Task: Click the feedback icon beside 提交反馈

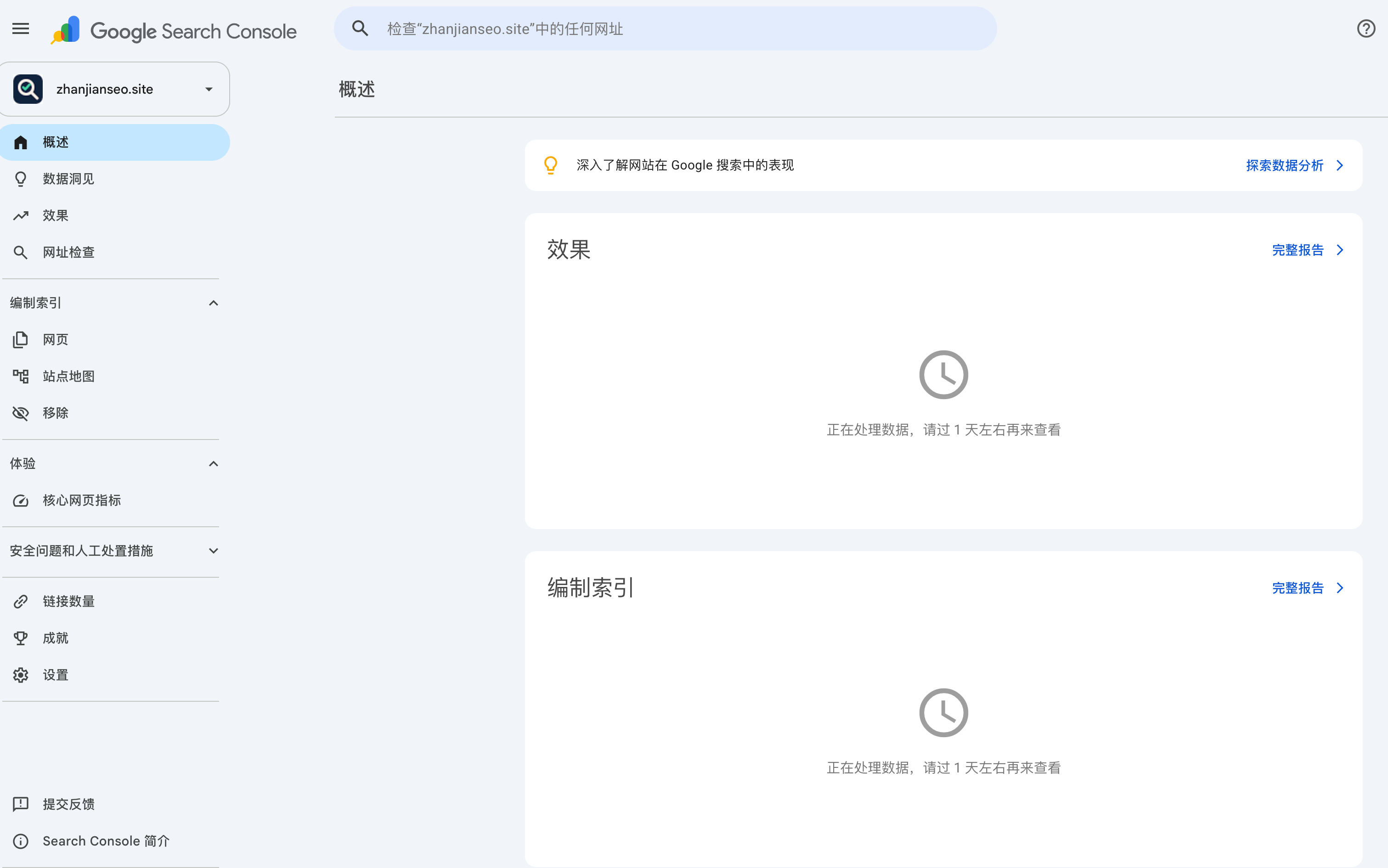Action: [x=21, y=804]
